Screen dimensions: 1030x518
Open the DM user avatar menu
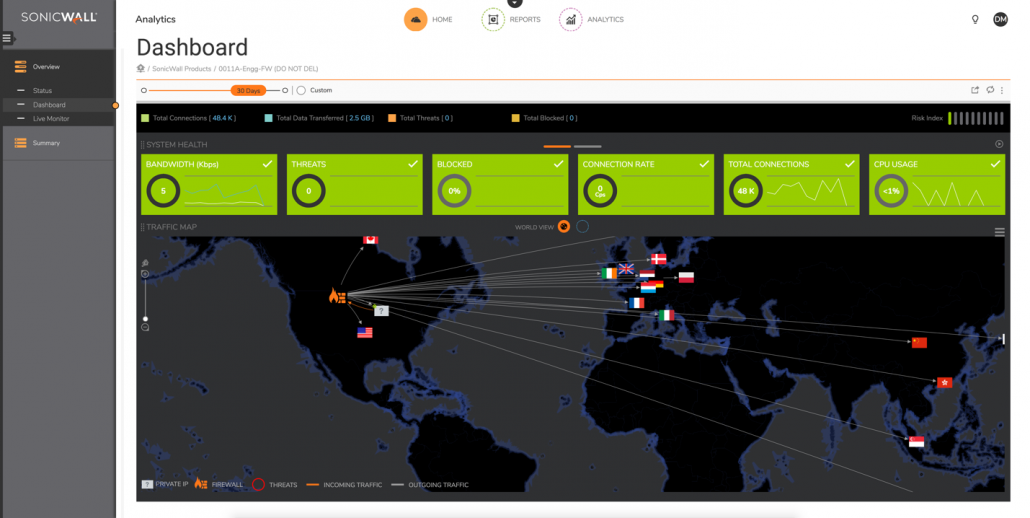[x=1000, y=20]
